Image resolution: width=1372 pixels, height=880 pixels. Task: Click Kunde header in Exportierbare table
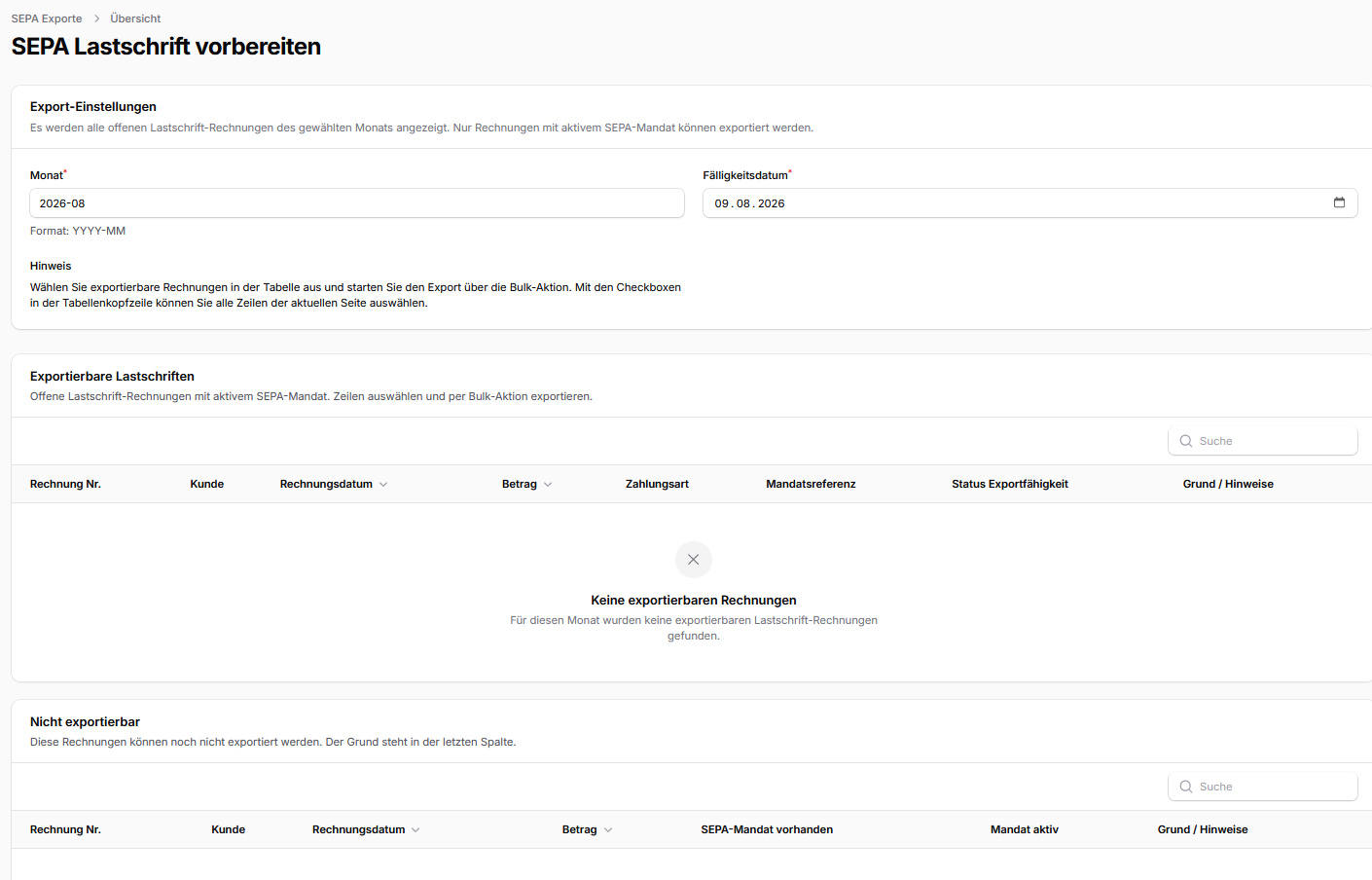point(207,484)
